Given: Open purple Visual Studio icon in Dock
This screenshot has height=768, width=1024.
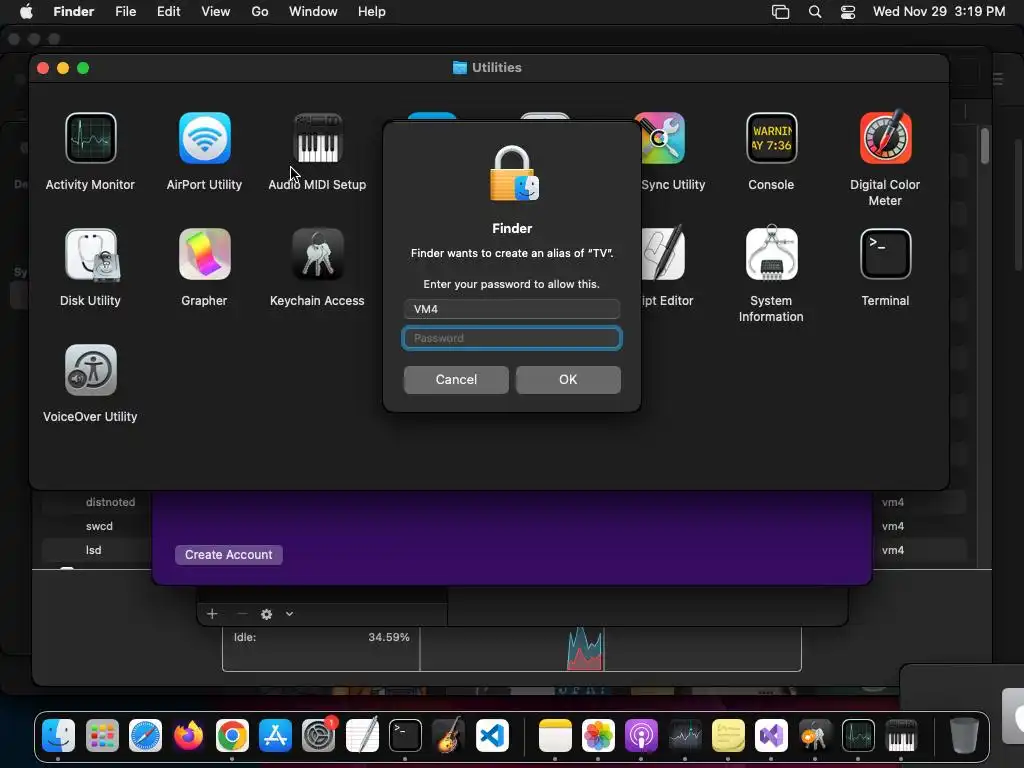Looking at the screenshot, I should [x=771, y=737].
